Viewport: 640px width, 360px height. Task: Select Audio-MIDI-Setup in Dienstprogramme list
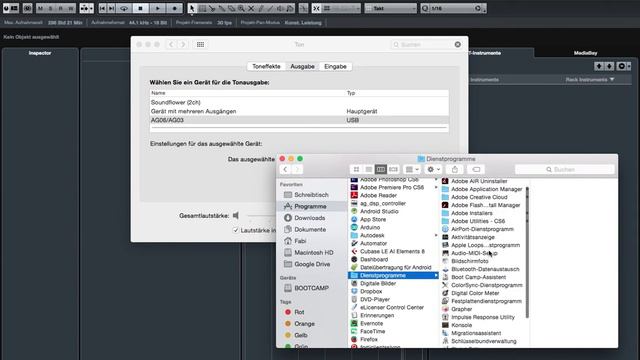point(474,253)
